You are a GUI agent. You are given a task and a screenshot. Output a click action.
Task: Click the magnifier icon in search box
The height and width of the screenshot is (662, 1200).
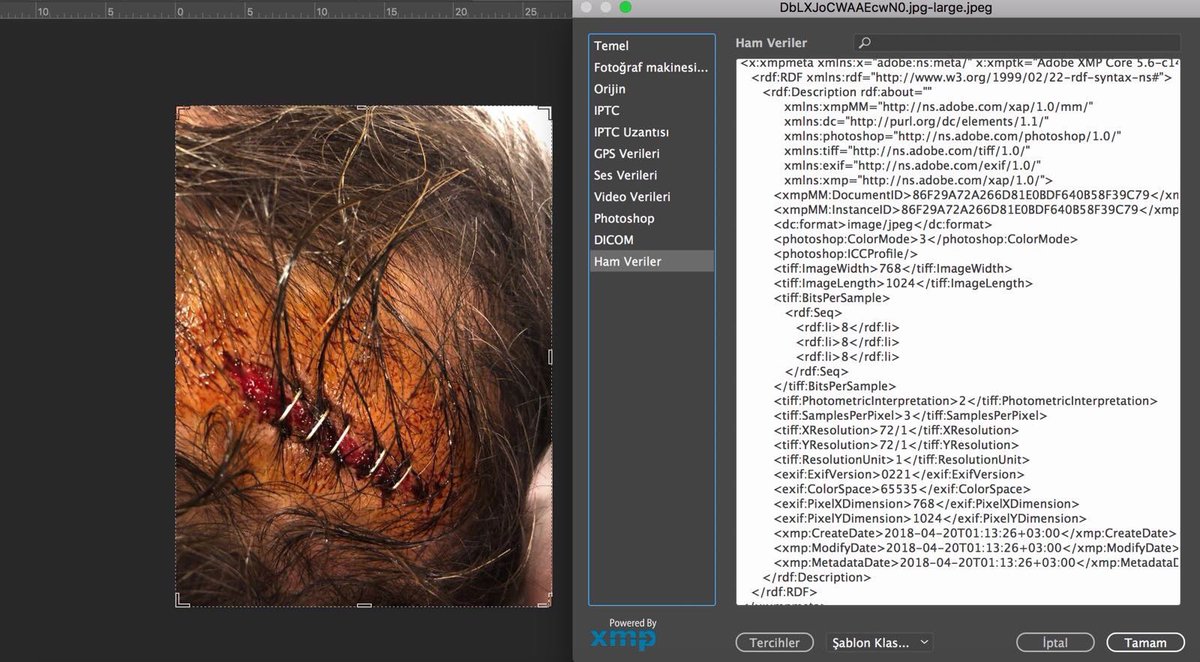[865, 43]
